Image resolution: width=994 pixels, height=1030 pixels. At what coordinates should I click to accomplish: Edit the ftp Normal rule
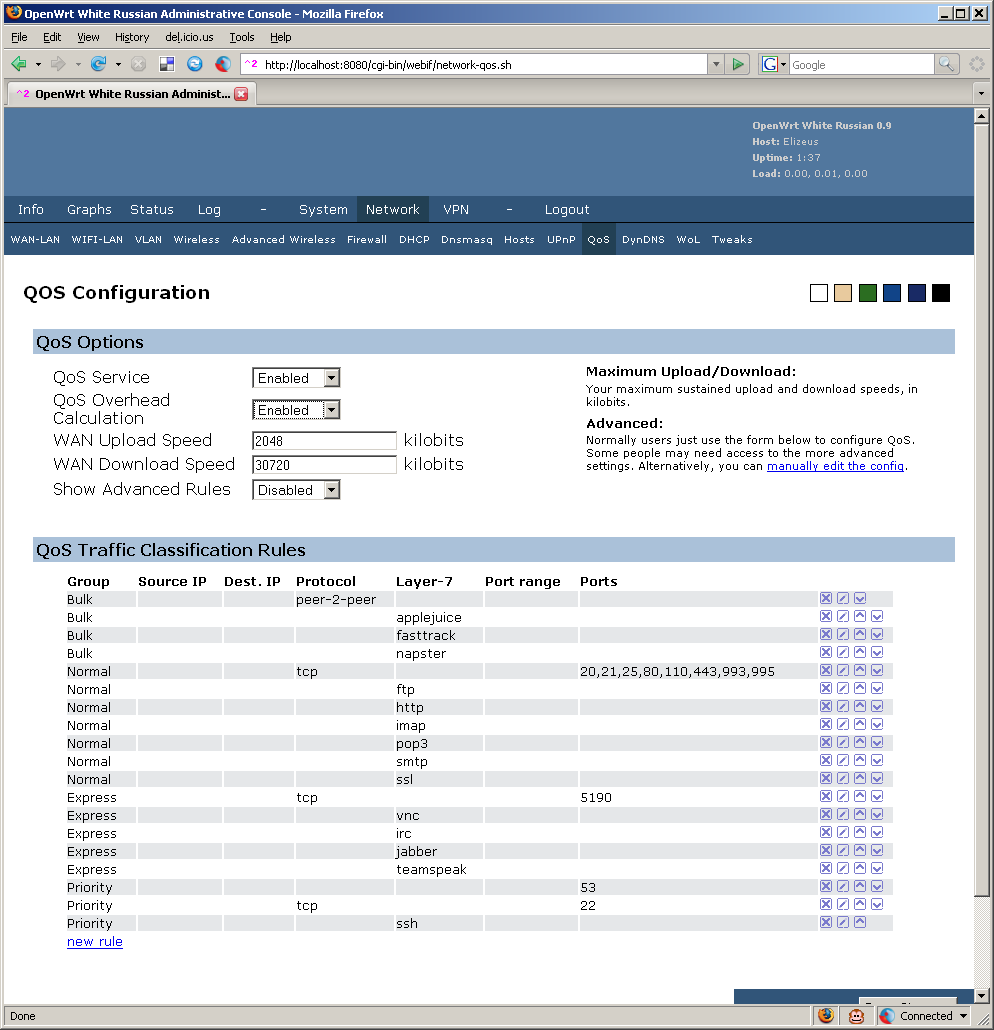843,688
